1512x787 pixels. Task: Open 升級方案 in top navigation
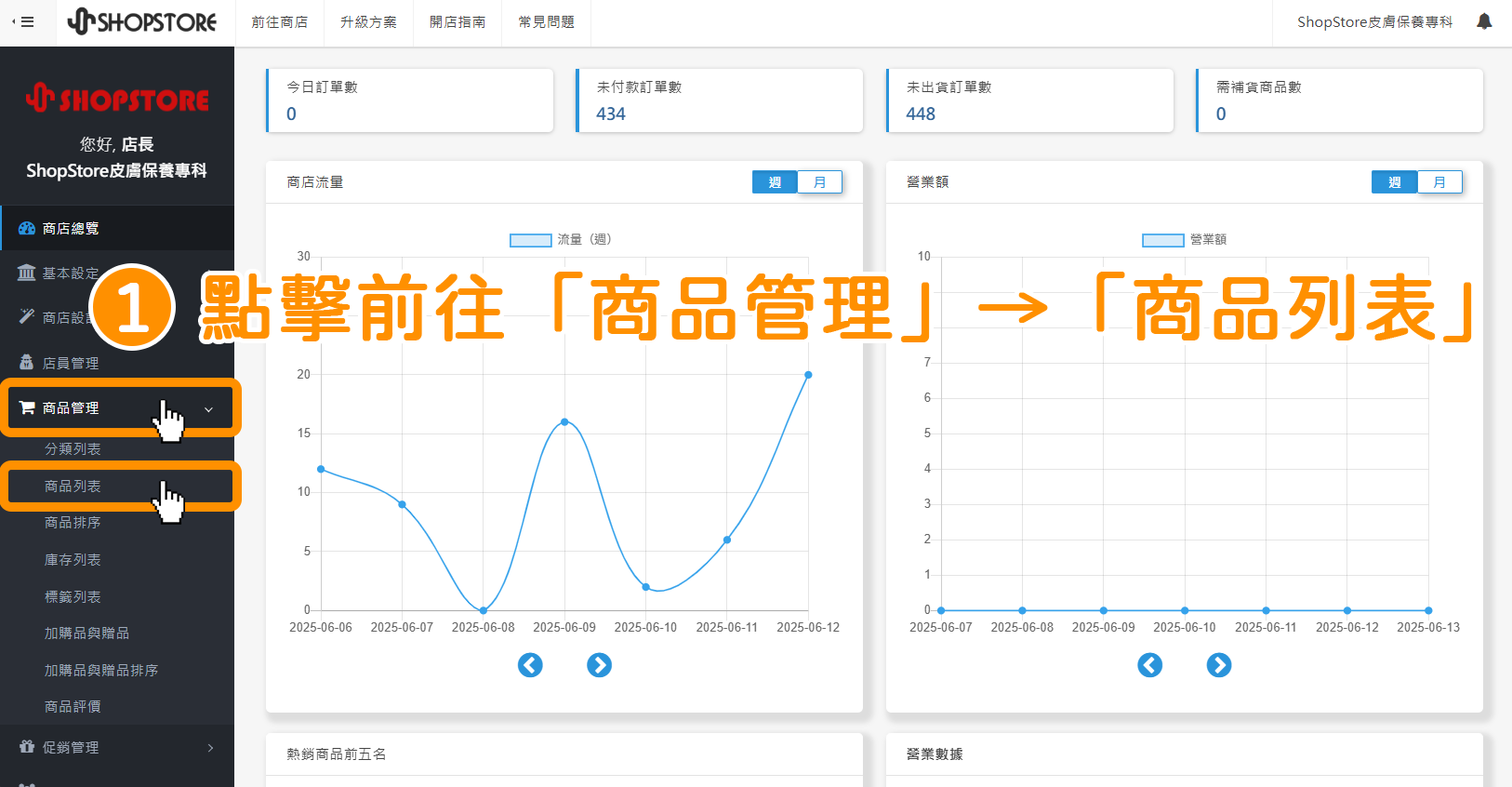369,22
